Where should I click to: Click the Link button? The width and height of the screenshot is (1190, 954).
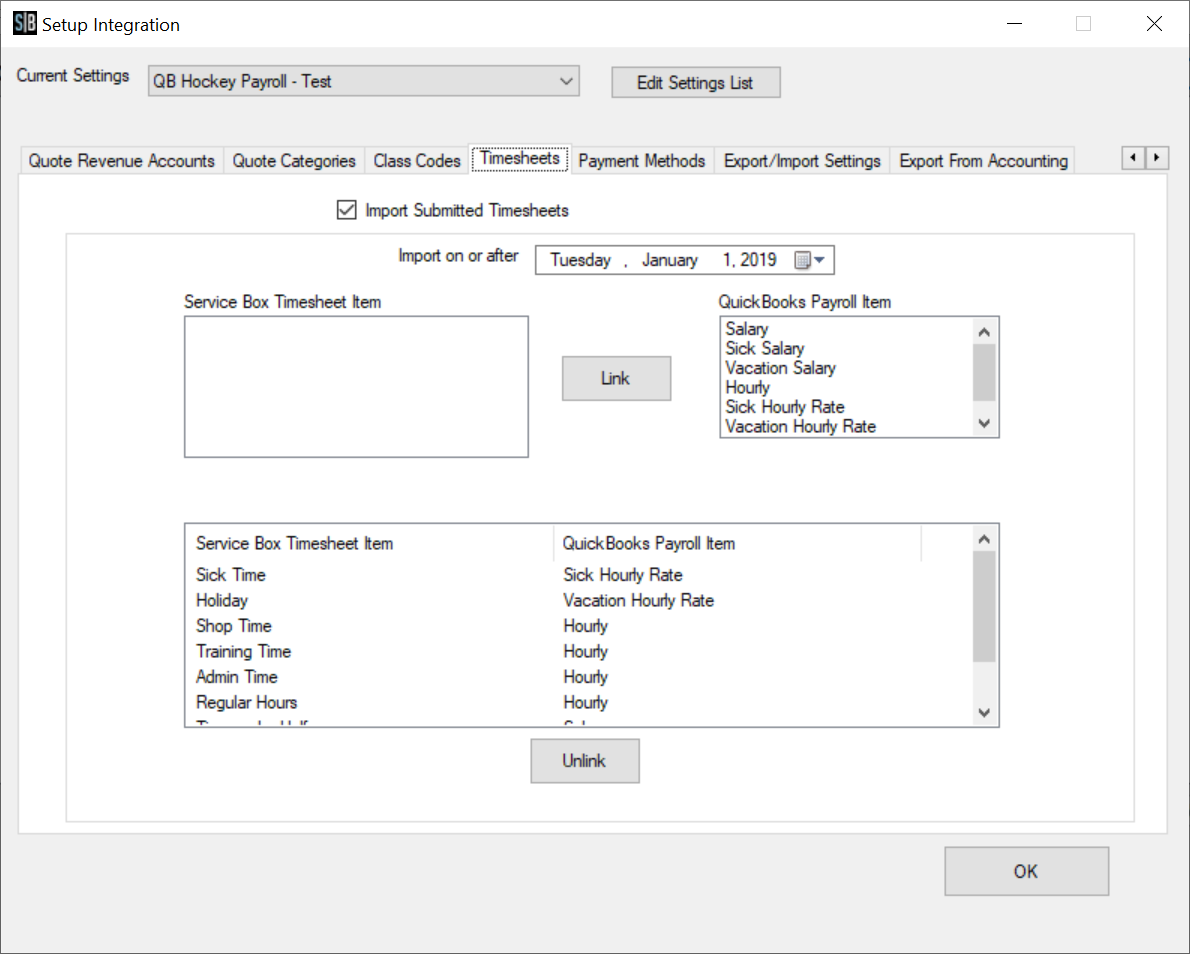click(x=616, y=378)
